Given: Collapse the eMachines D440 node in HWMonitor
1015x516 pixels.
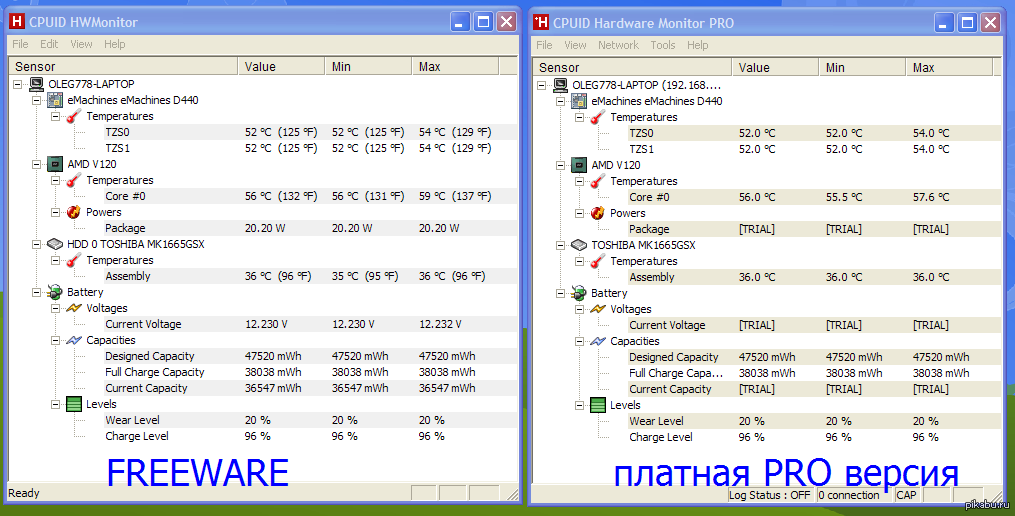Looking at the screenshot, I should [x=36, y=100].
